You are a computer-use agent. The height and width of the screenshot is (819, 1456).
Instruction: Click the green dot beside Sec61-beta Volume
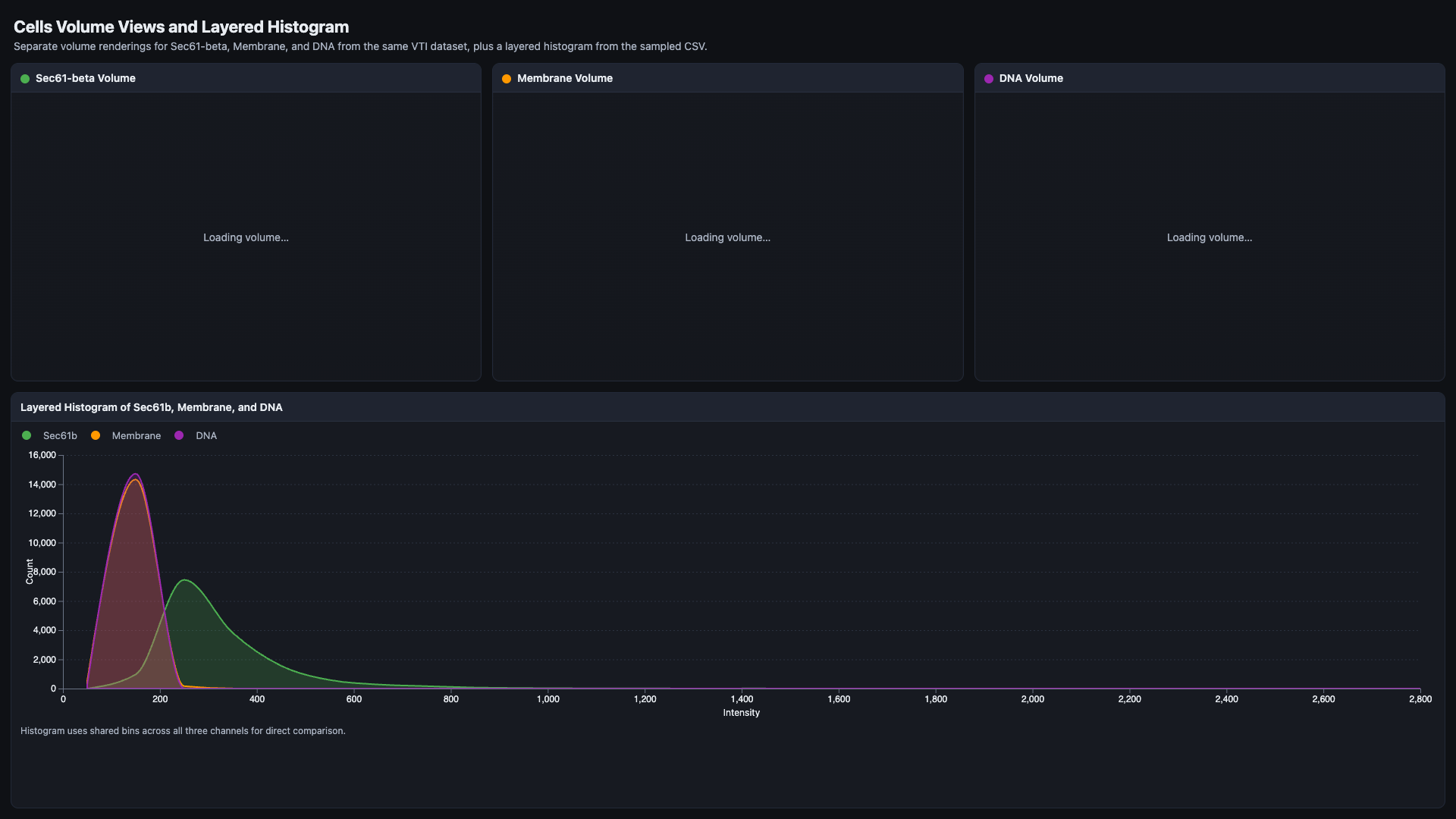click(x=25, y=79)
